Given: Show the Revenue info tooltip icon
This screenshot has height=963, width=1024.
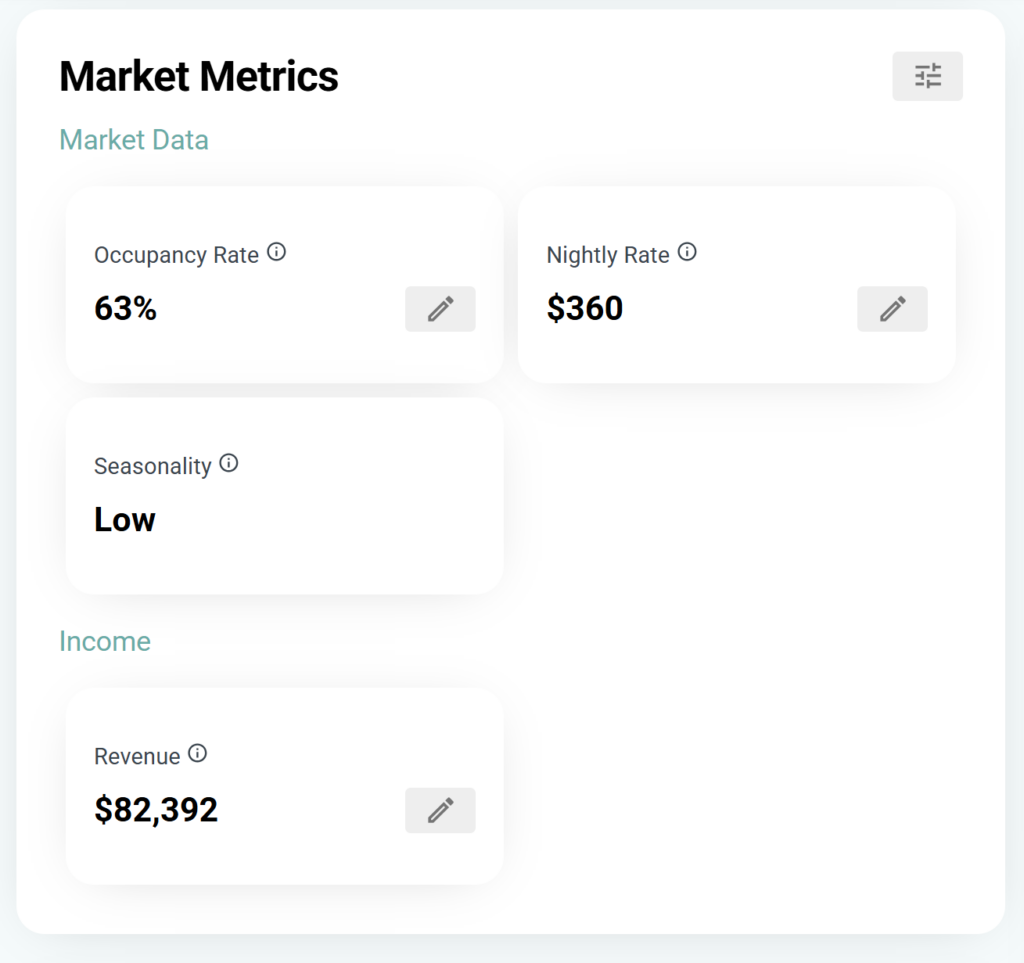Looking at the screenshot, I should pos(198,754).
